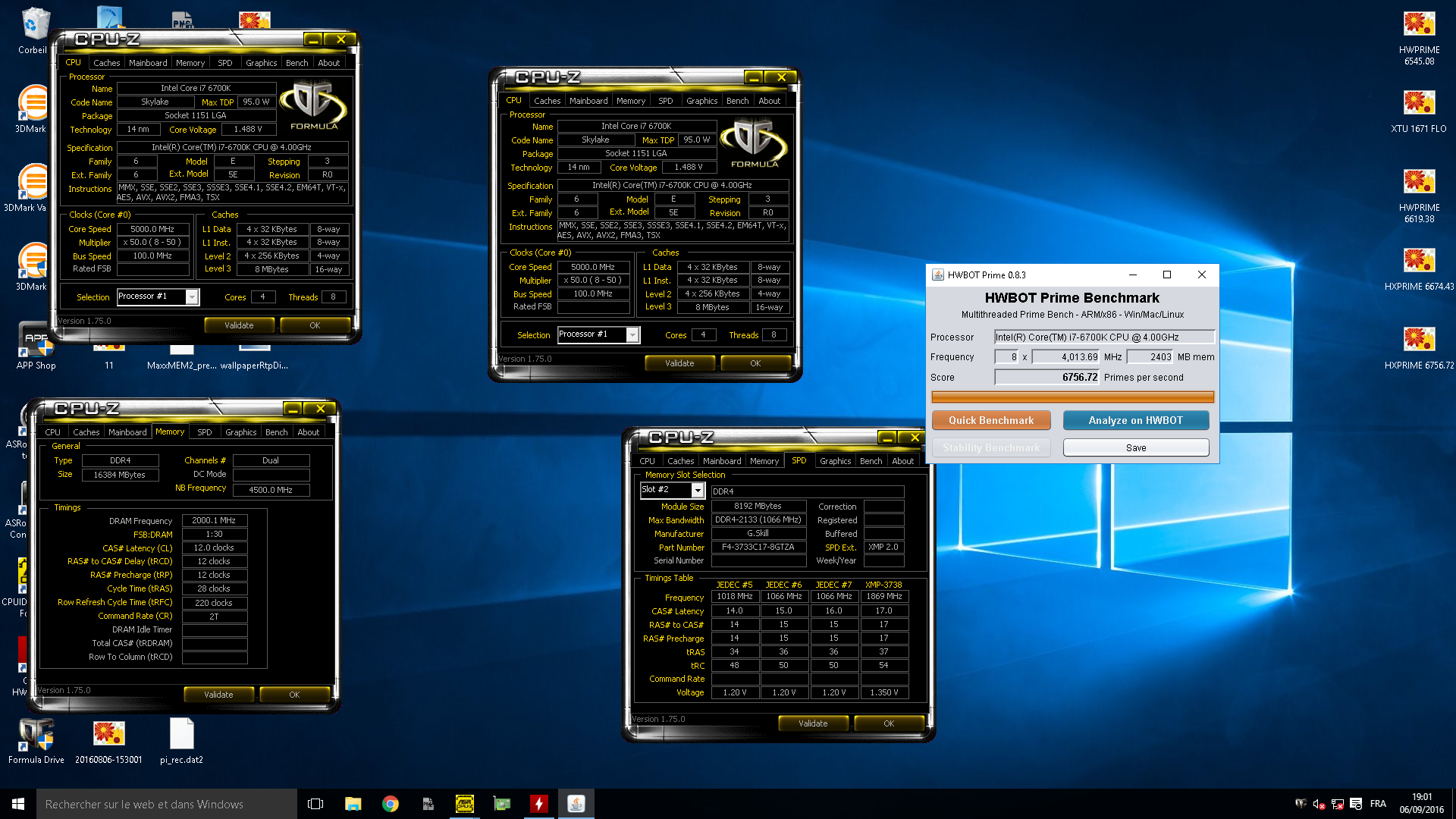Click the XMP-3738 column header
The image size is (1456, 819).
[x=883, y=585]
